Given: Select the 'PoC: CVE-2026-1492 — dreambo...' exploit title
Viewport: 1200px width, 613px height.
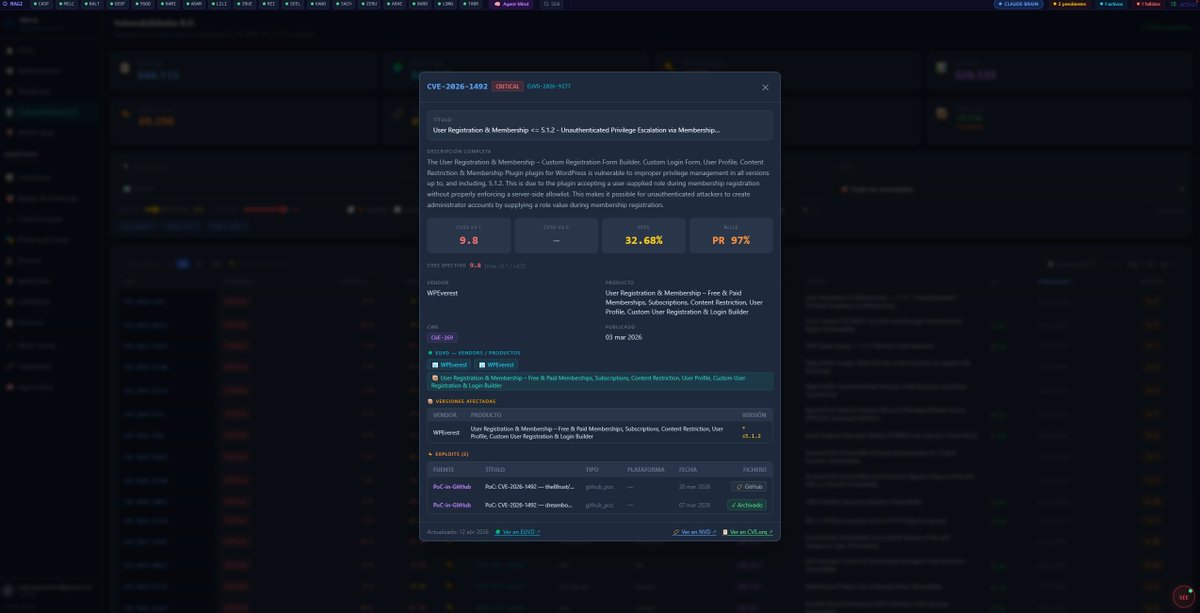Looking at the screenshot, I should pyautogui.click(x=528, y=505).
